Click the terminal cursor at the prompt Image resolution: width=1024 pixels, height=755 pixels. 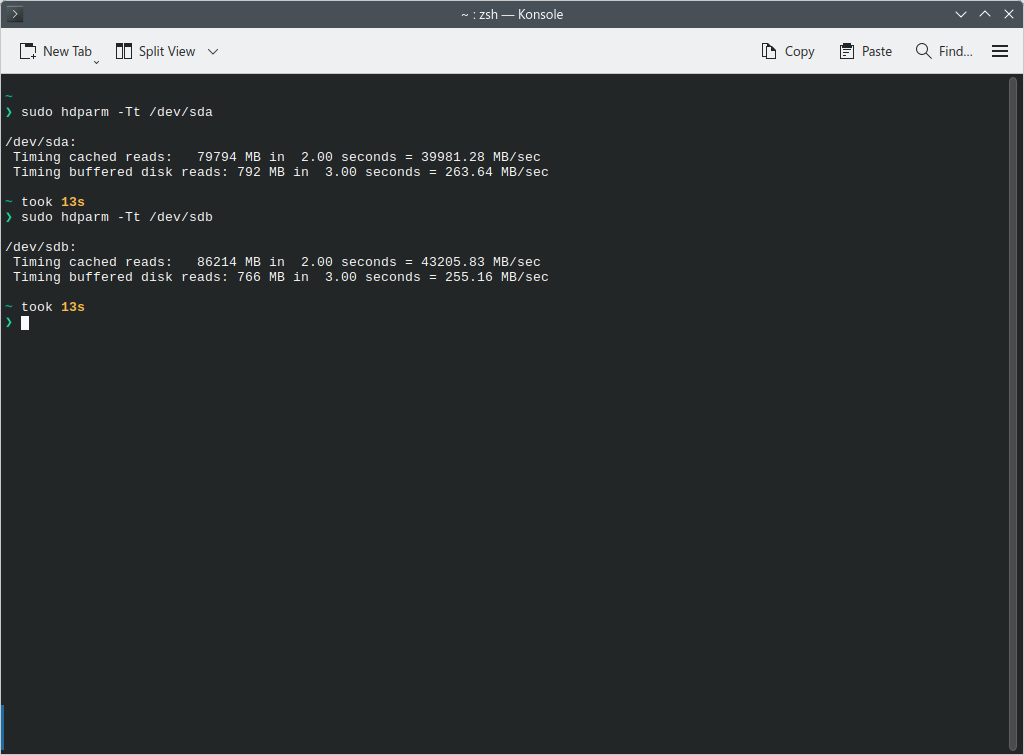click(25, 323)
